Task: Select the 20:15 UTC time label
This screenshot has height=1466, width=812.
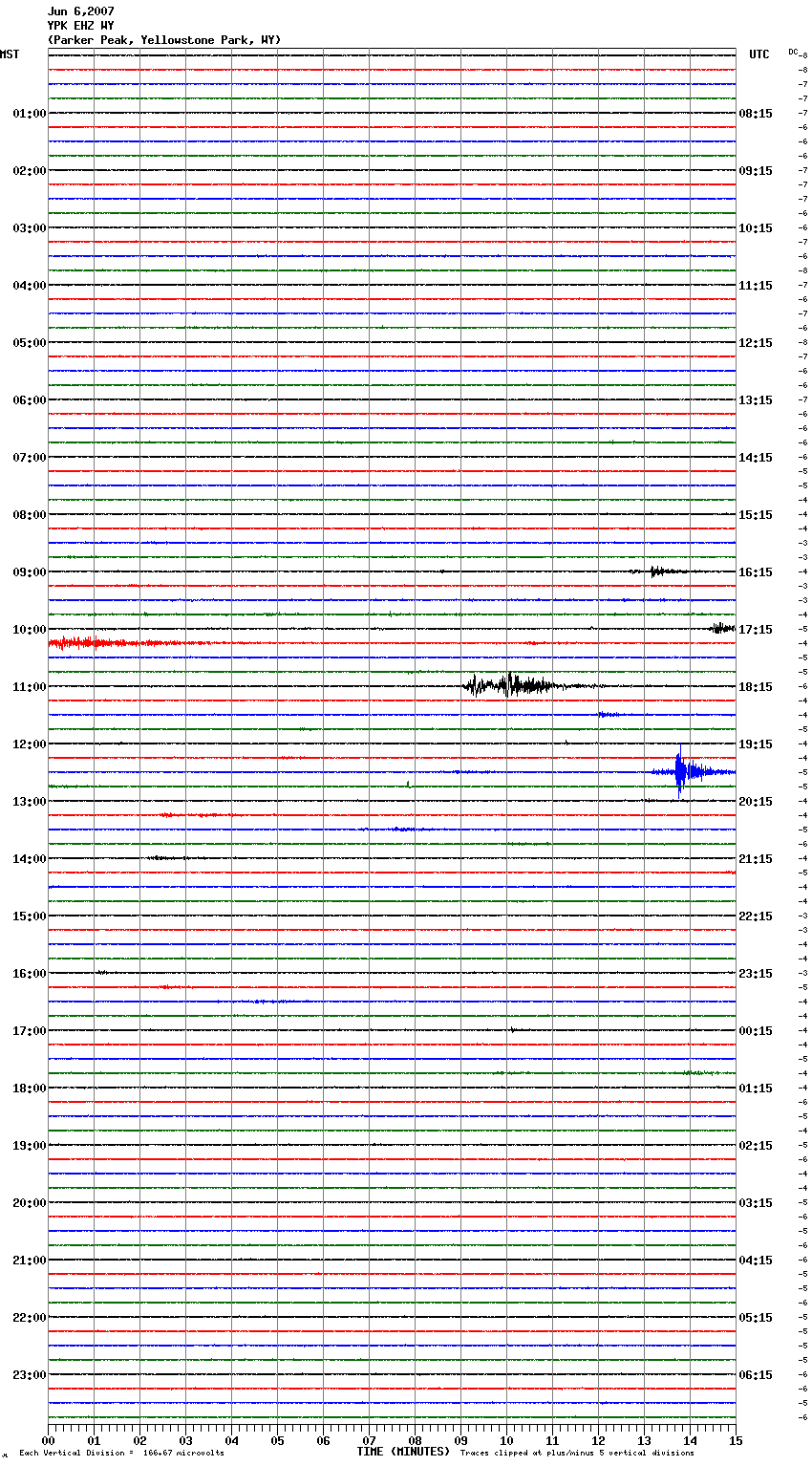Action: tap(756, 802)
